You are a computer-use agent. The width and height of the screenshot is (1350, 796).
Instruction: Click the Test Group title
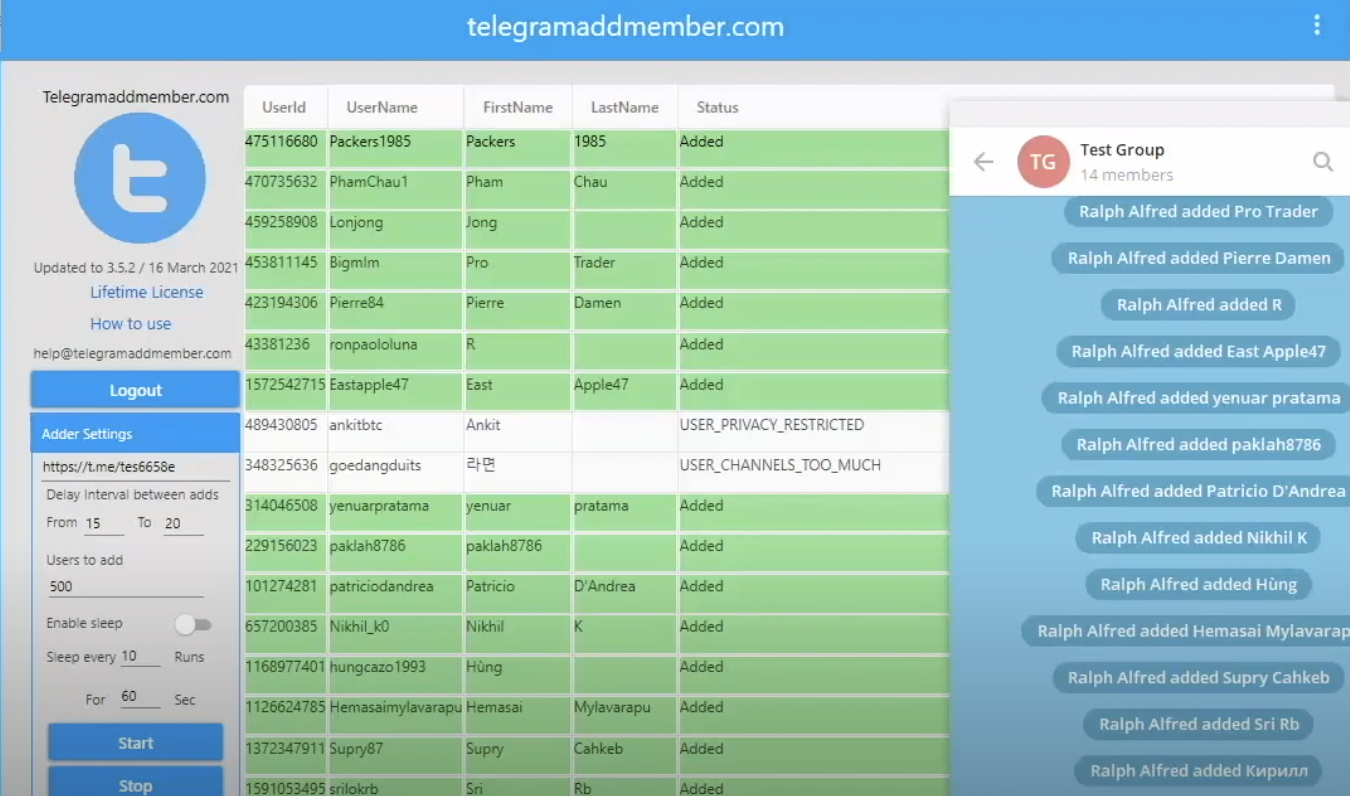click(1122, 150)
